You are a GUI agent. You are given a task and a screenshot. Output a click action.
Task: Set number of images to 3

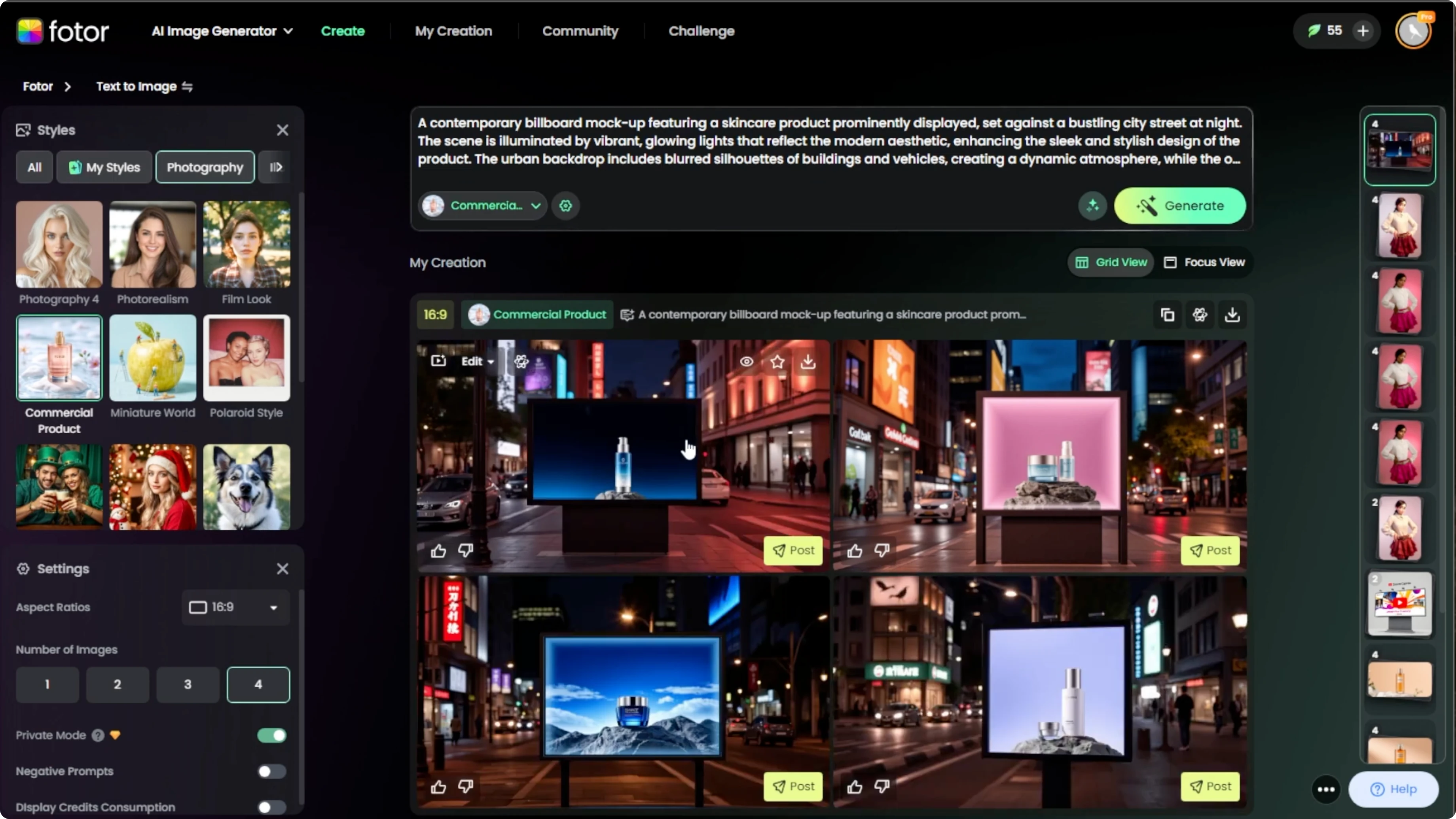pyautogui.click(x=188, y=684)
